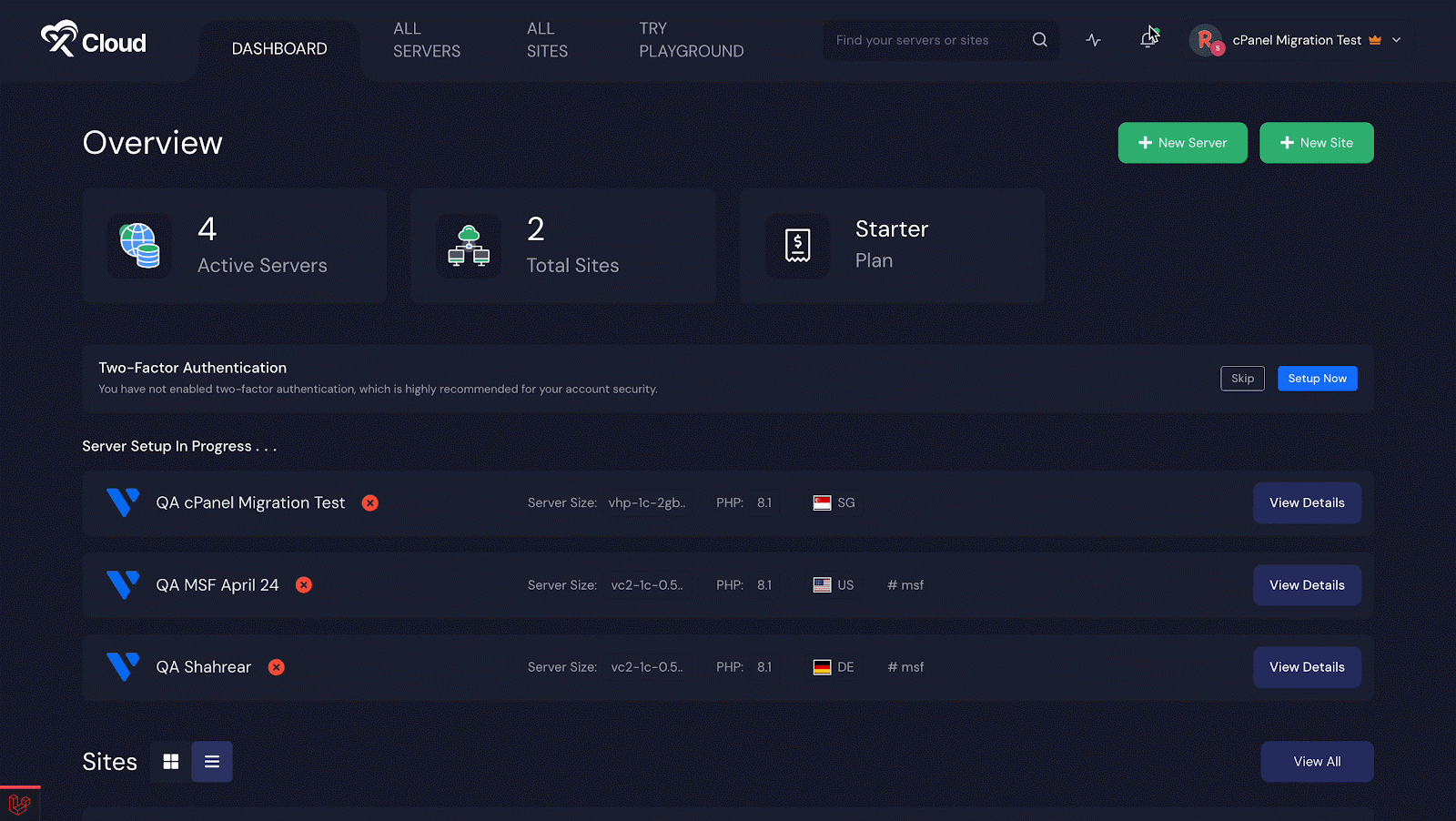Open the search magnifier icon
The image size is (1456, 821).
point(1039,40)
